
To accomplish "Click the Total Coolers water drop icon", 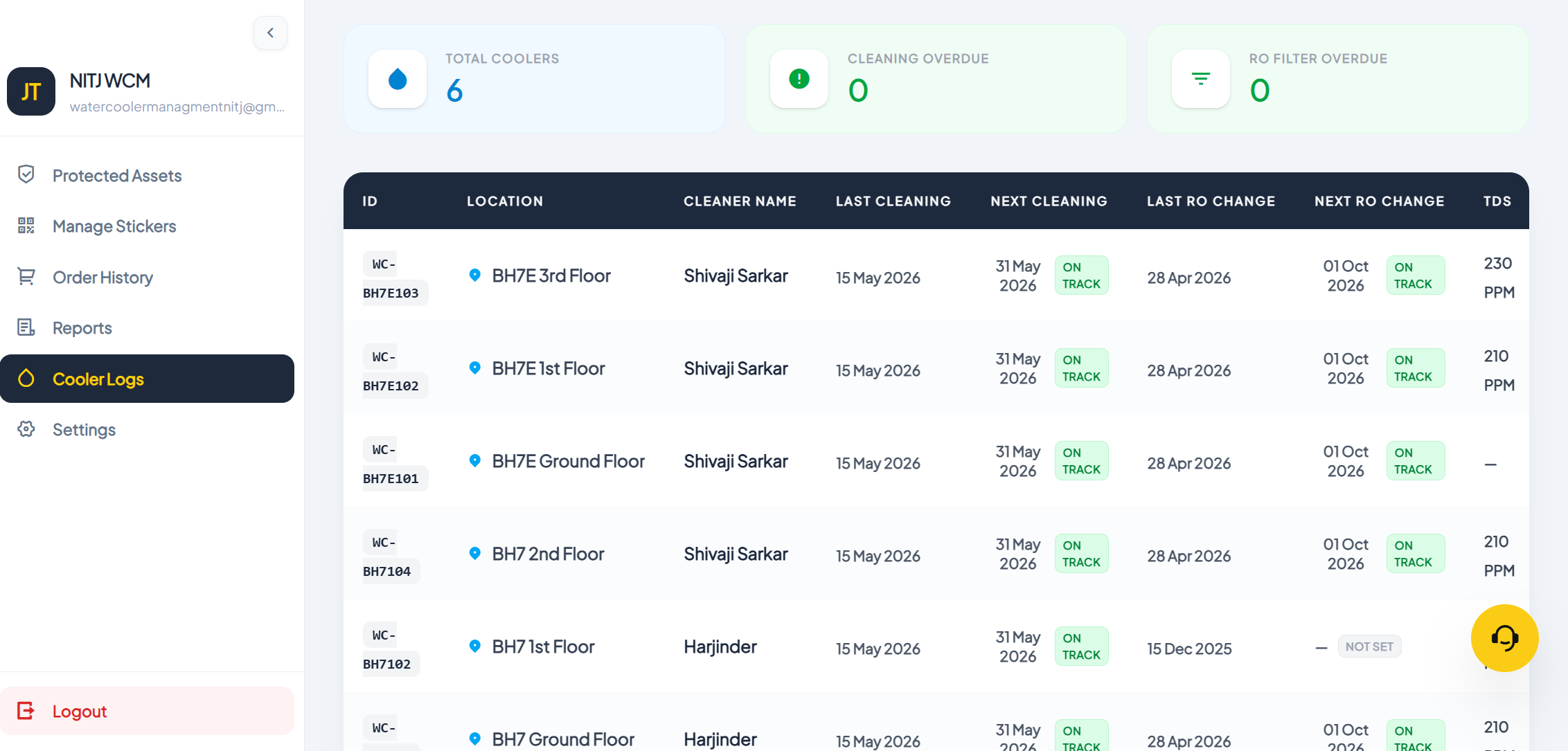I will [398, 79].
